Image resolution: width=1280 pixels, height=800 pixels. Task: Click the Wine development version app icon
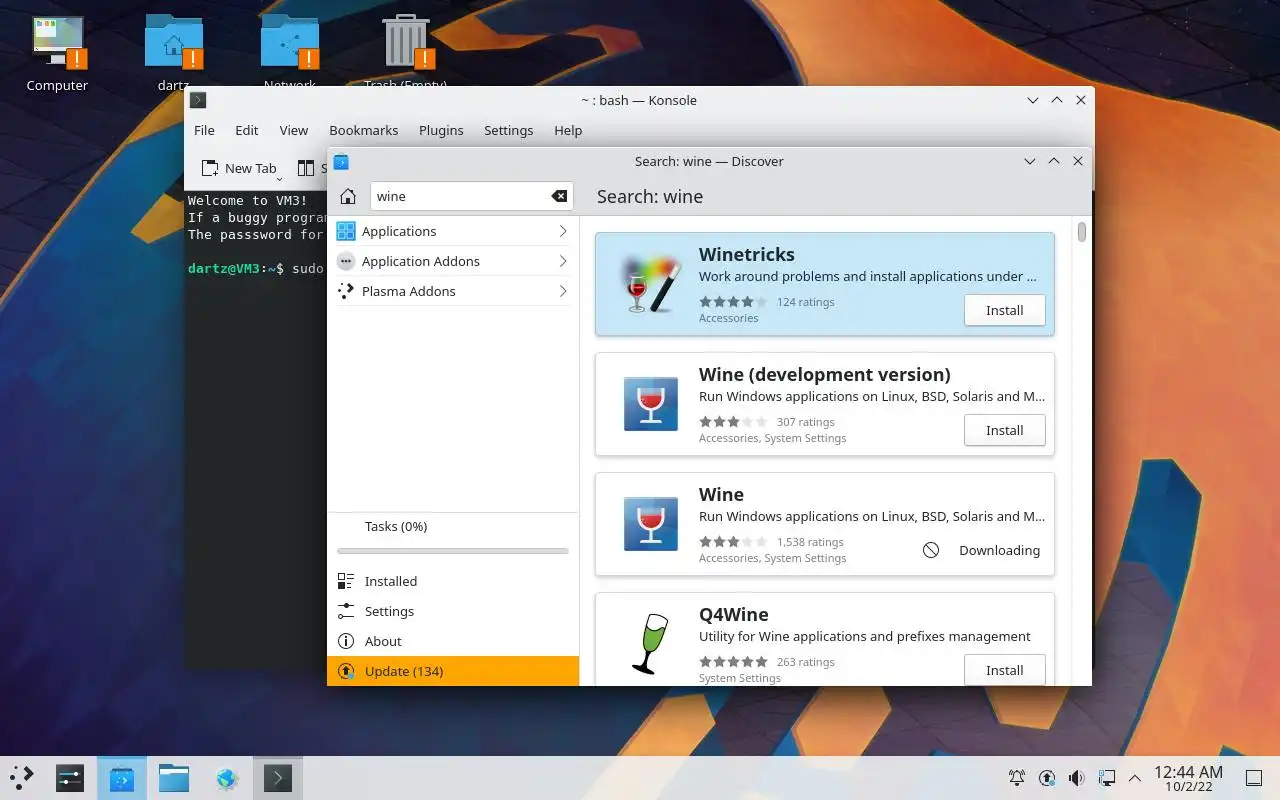pyautogui.click(x=651, y=404)
